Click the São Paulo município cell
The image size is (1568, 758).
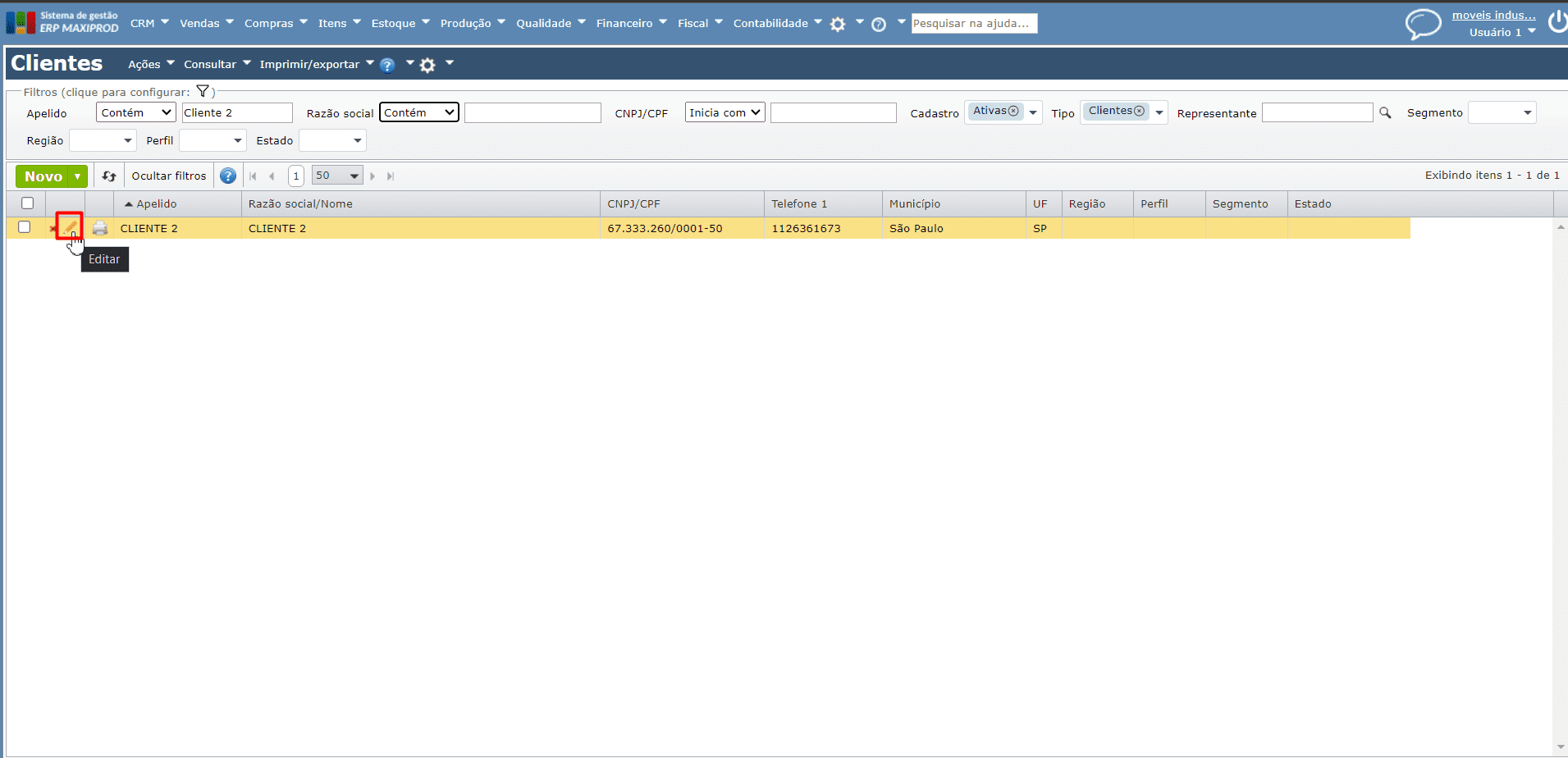[917, 228]
